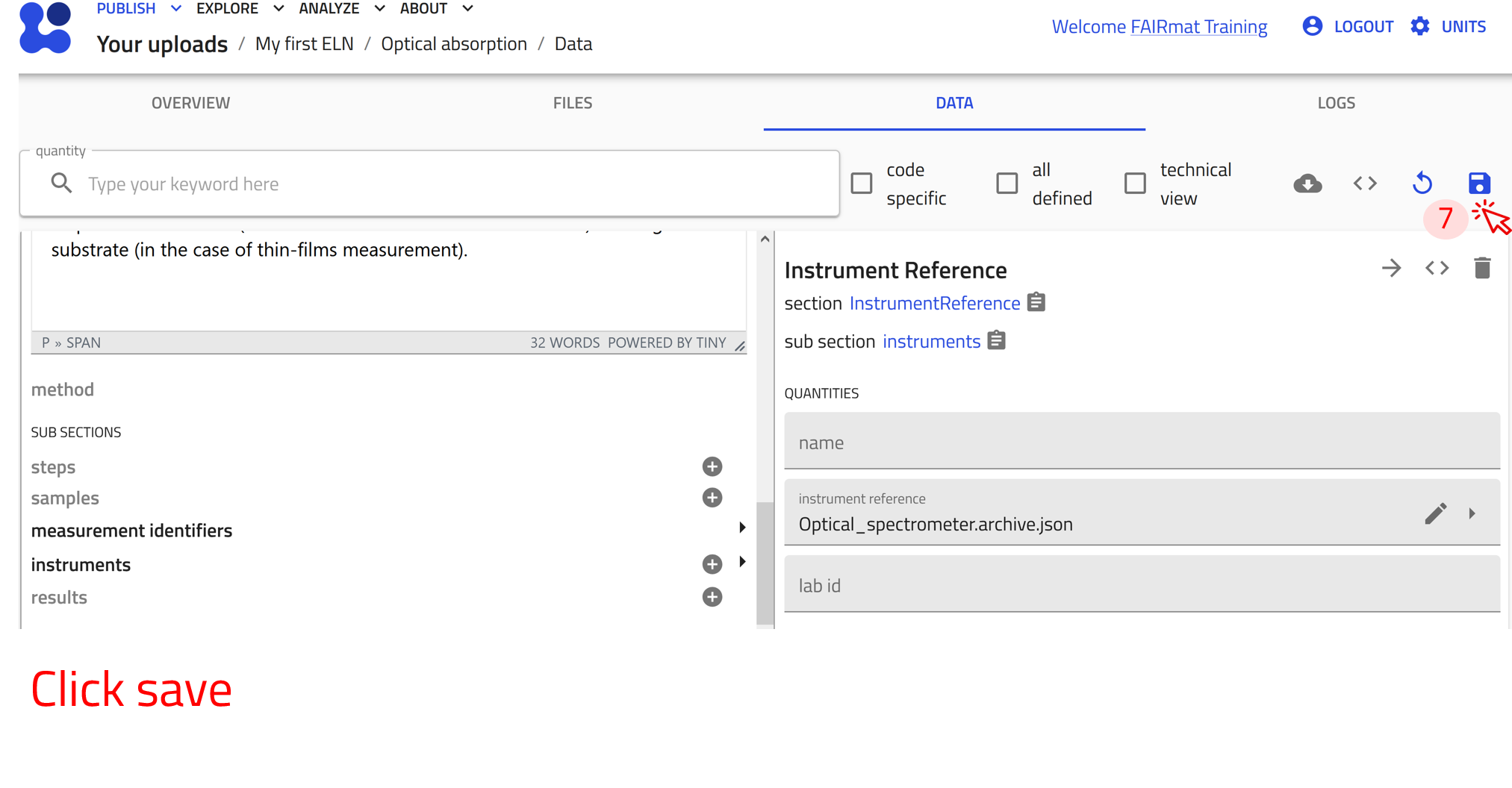
Task: Delete the Instrument Reference section
Action: [x=1482, y=268]
